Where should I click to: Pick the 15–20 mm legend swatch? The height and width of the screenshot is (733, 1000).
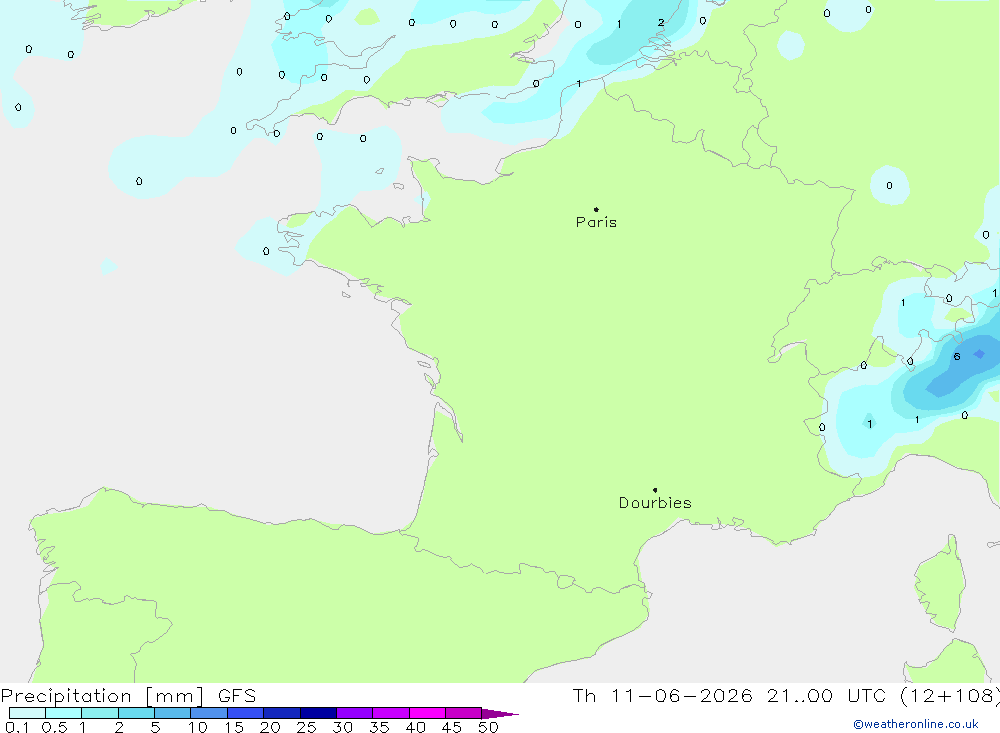[x=246, y=713]
